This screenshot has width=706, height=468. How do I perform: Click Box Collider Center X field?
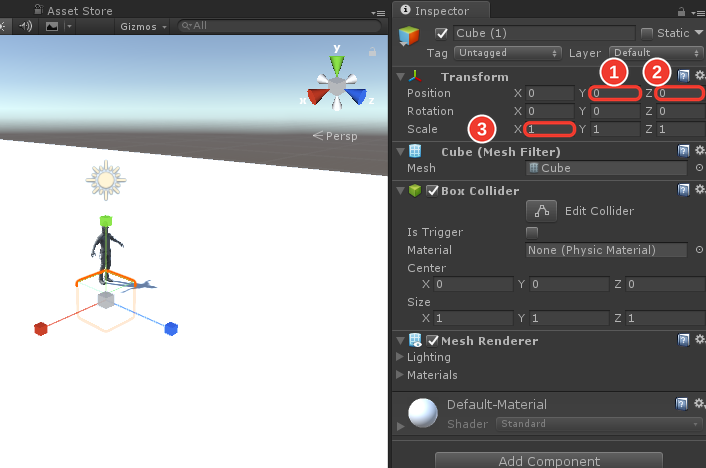click(x=473, y=284)
